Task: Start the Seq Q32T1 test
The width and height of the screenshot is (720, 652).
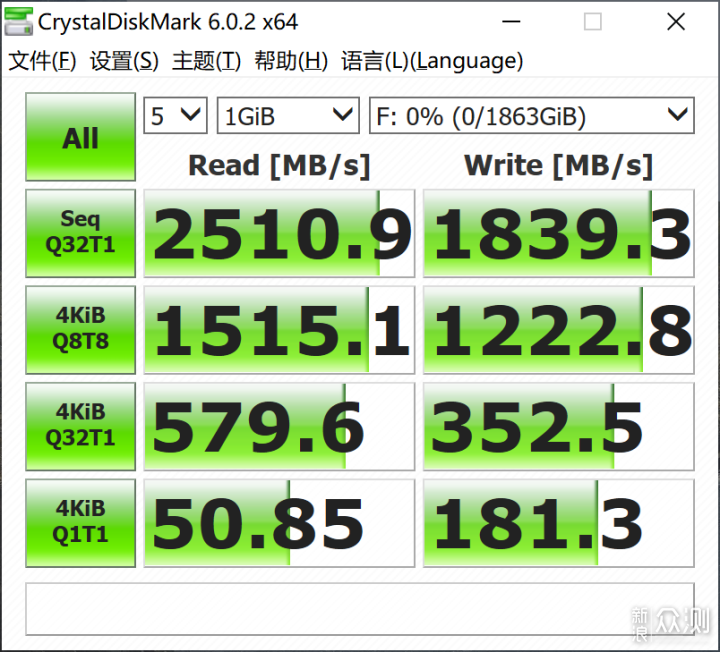Action: coord(80,233)
